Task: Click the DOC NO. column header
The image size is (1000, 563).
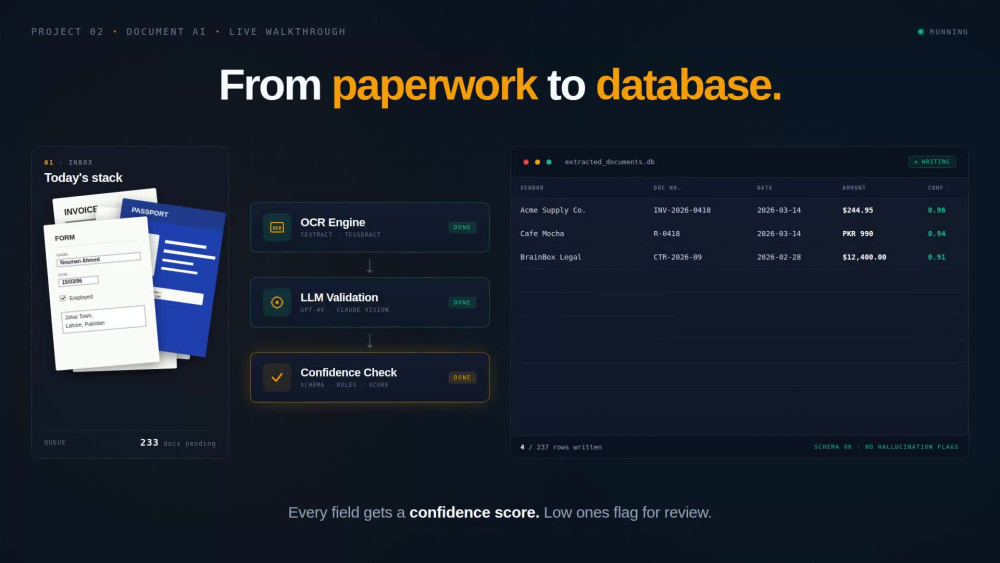Action: pyautogui.click(x=666, y=188)
